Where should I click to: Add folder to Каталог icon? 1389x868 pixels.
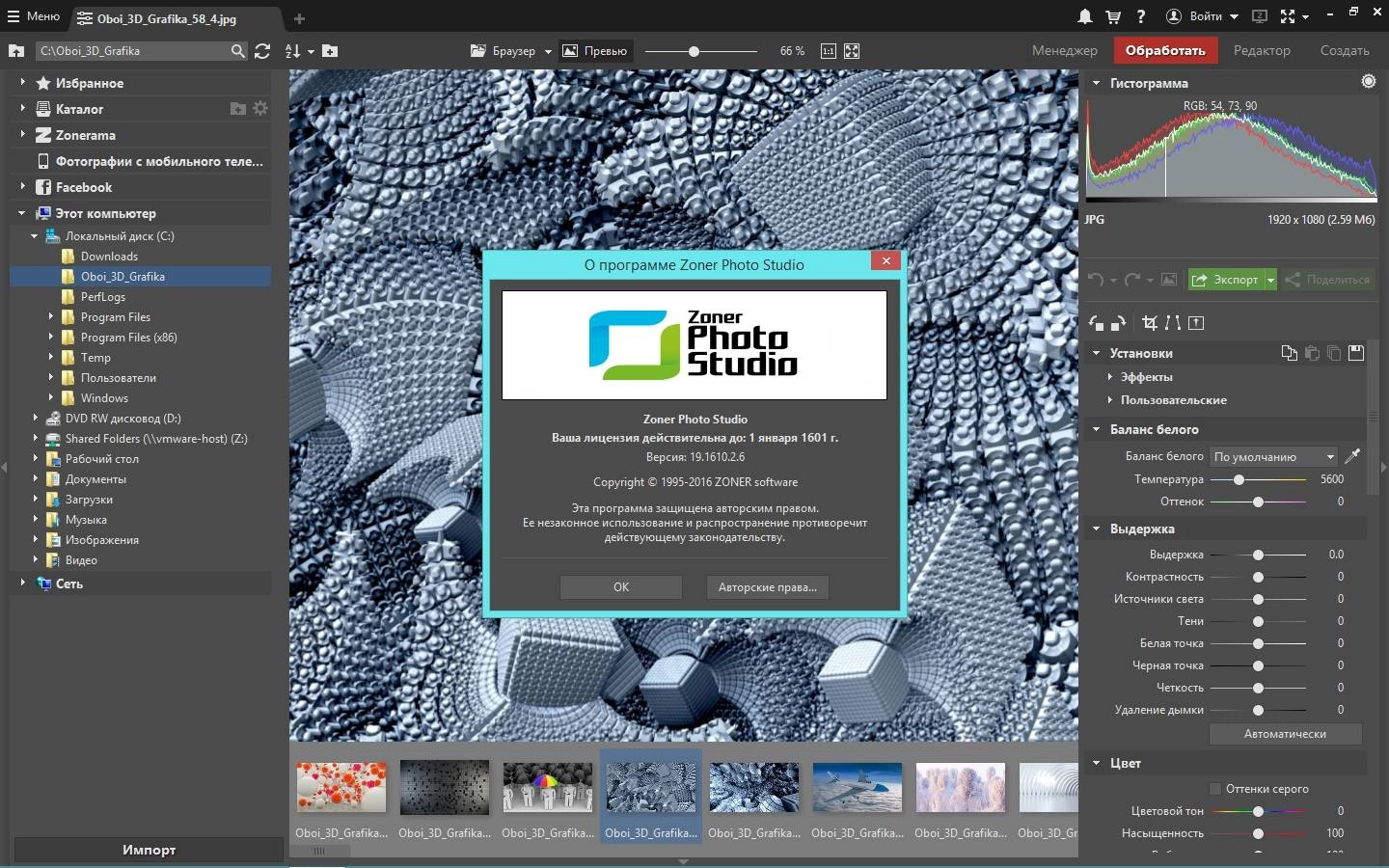[237, 109]
